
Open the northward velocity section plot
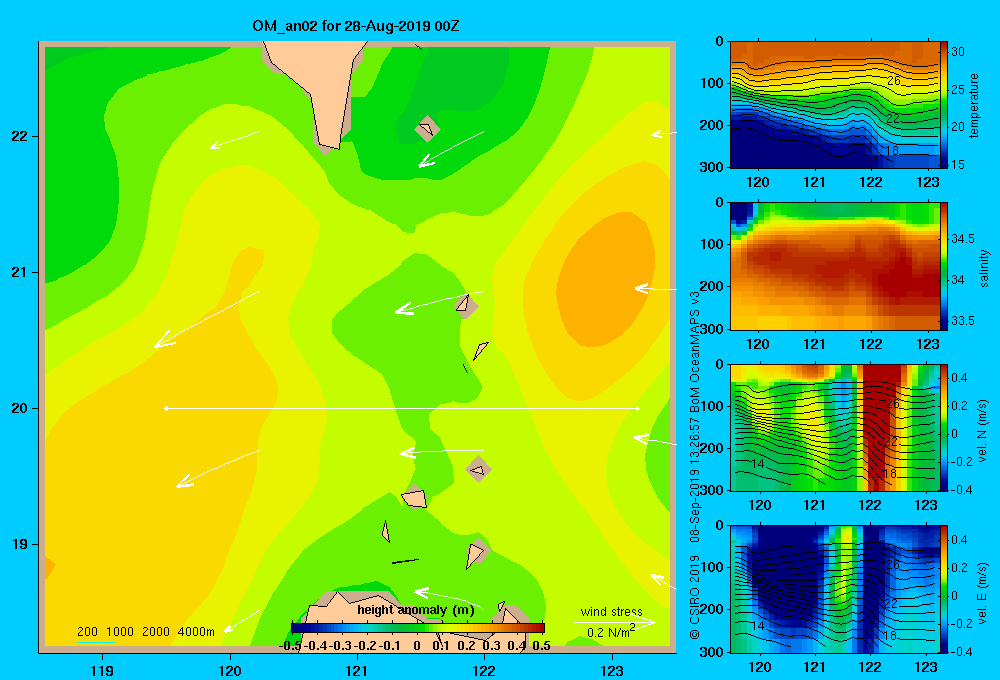[x=835, y=427]
